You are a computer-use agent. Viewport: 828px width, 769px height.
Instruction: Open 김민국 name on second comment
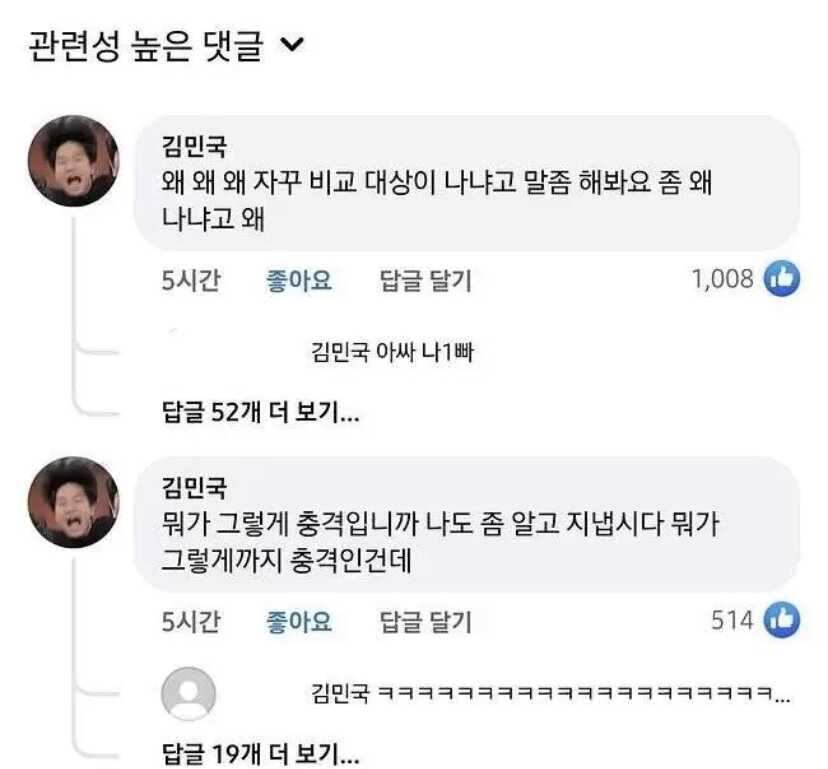point(194,487)
